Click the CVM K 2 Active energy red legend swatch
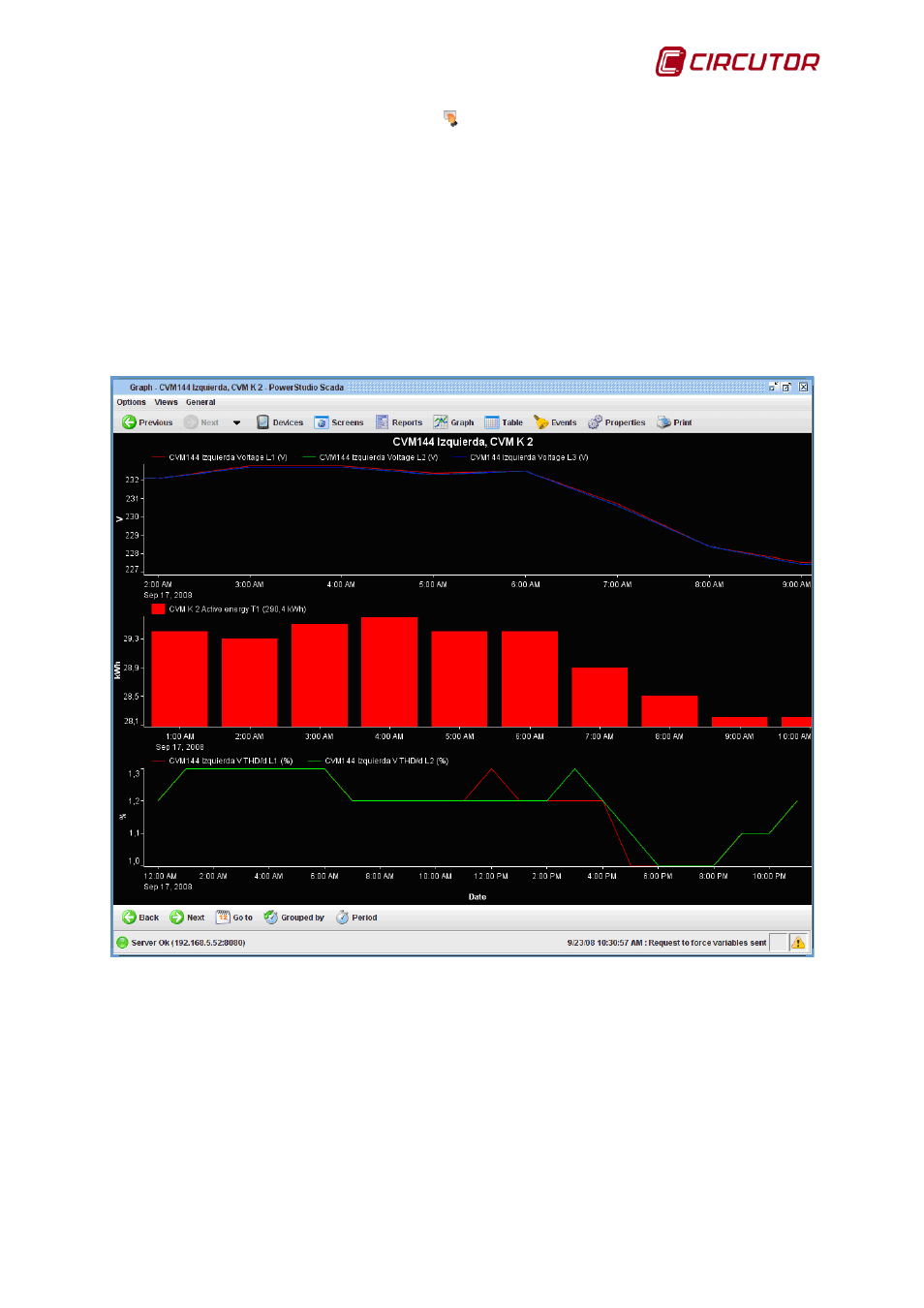This screenshot has height=1308, width=924. click(x=159, y=609)
